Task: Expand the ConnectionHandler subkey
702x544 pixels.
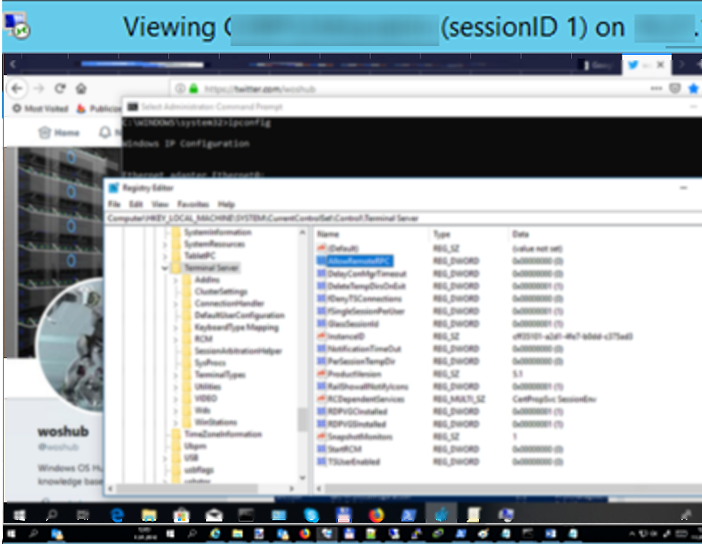Action: pos(176,304)
